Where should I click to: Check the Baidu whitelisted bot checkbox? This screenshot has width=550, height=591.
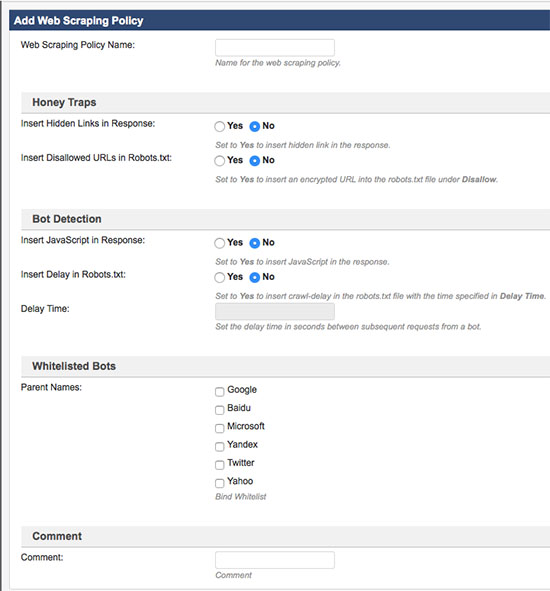[x=219, y=410]
